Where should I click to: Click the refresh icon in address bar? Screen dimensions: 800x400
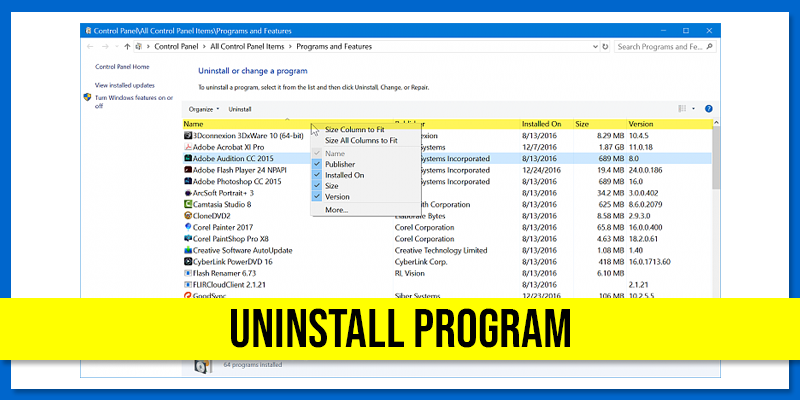point(605,46)
